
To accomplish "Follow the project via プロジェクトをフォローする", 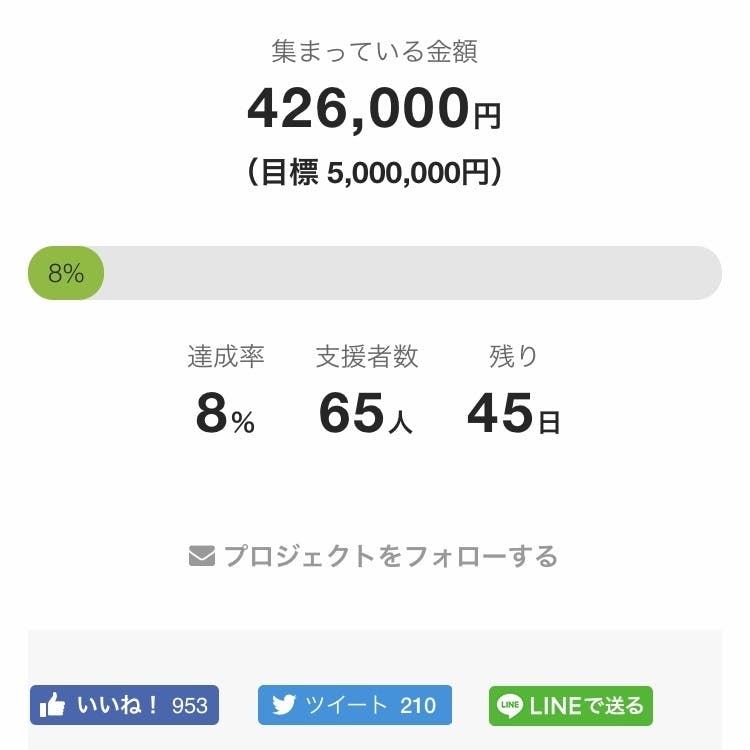I will coord(390,555).
